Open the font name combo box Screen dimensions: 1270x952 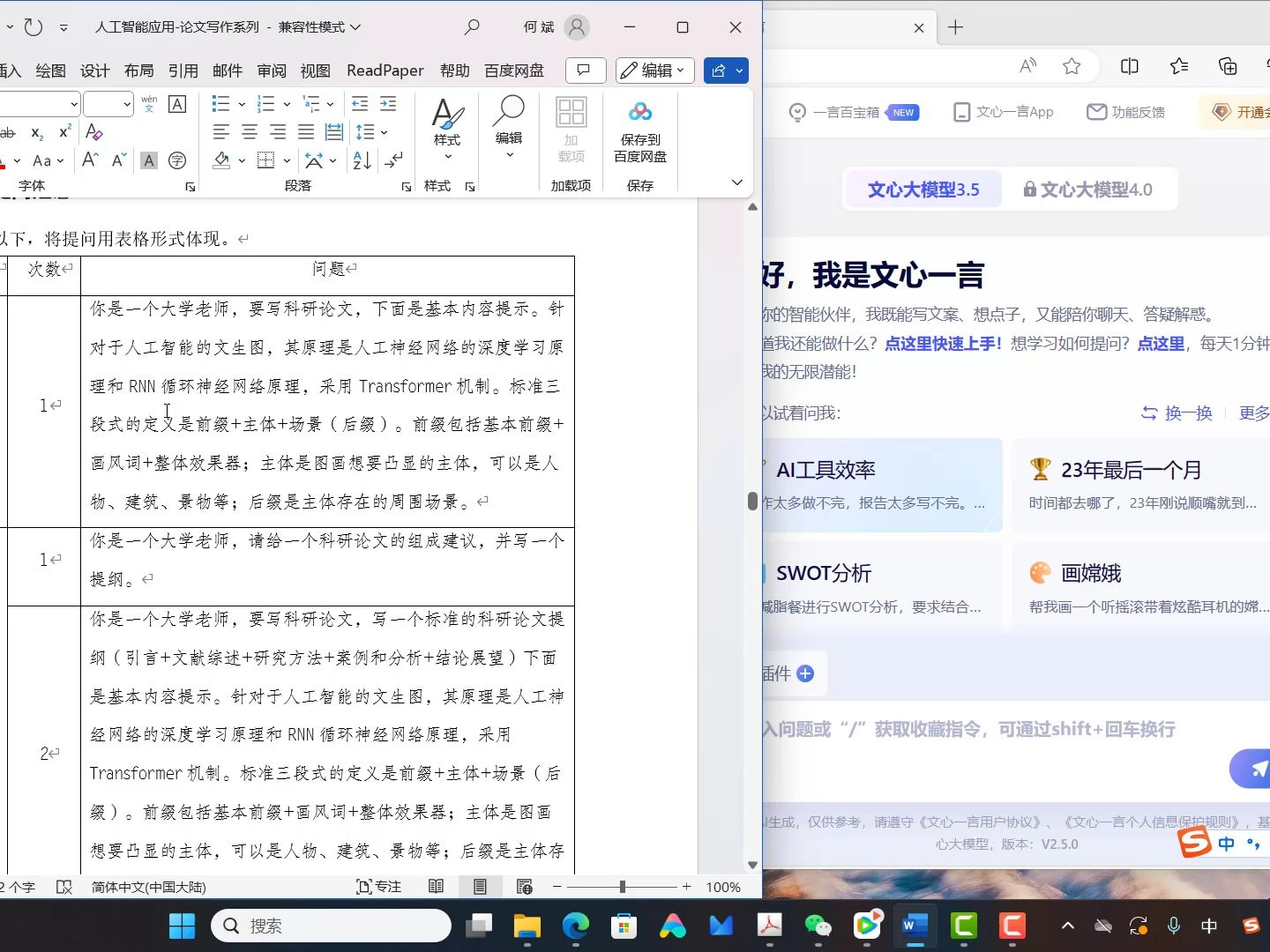pyautogui.click(x=39, y=104)
